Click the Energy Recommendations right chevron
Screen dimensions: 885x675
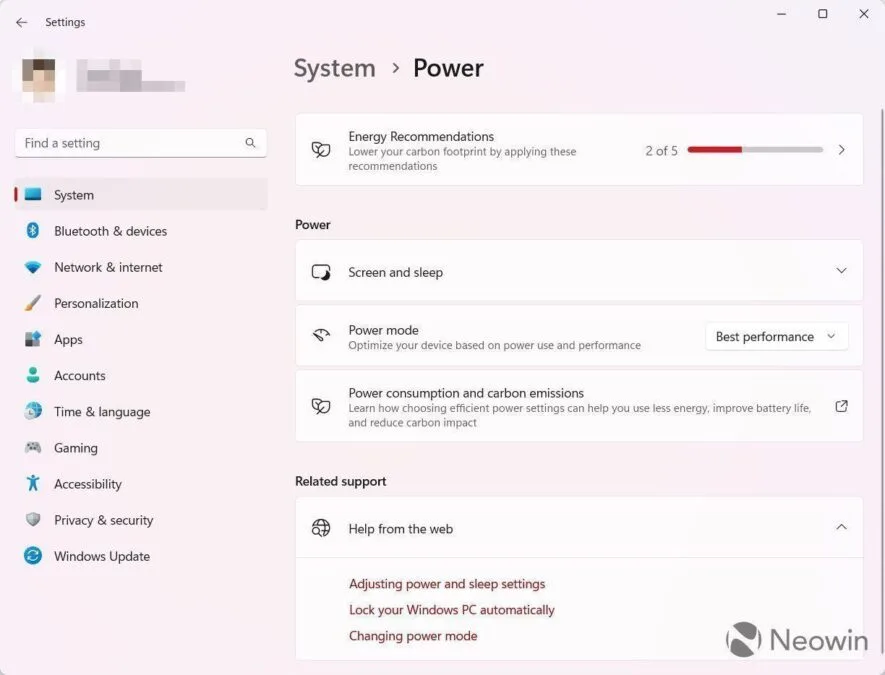point(842,150)
